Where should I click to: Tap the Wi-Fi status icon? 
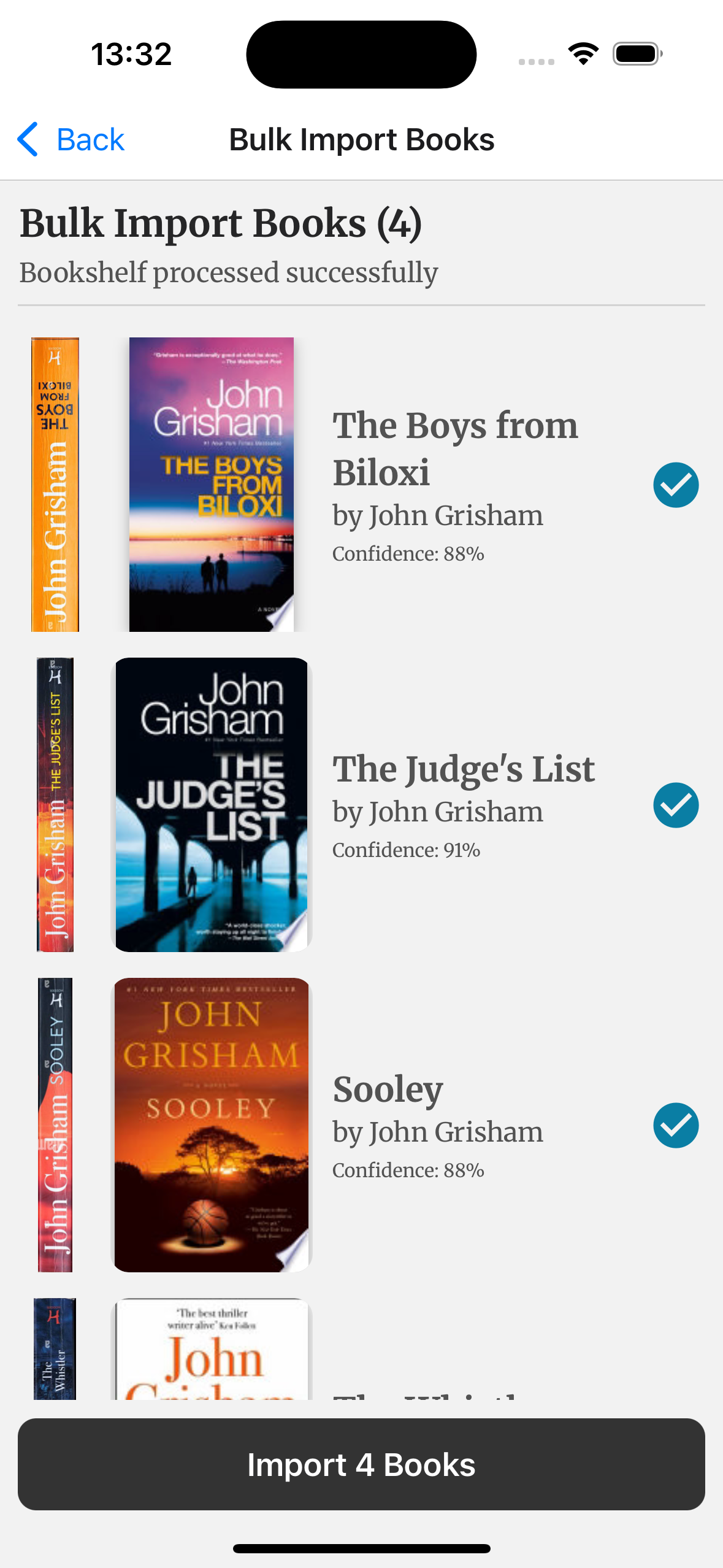[x=583, y=54]
